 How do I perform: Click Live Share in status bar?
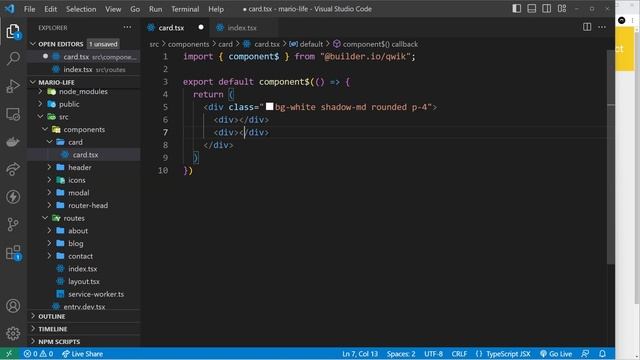click(x=83, y=354)
